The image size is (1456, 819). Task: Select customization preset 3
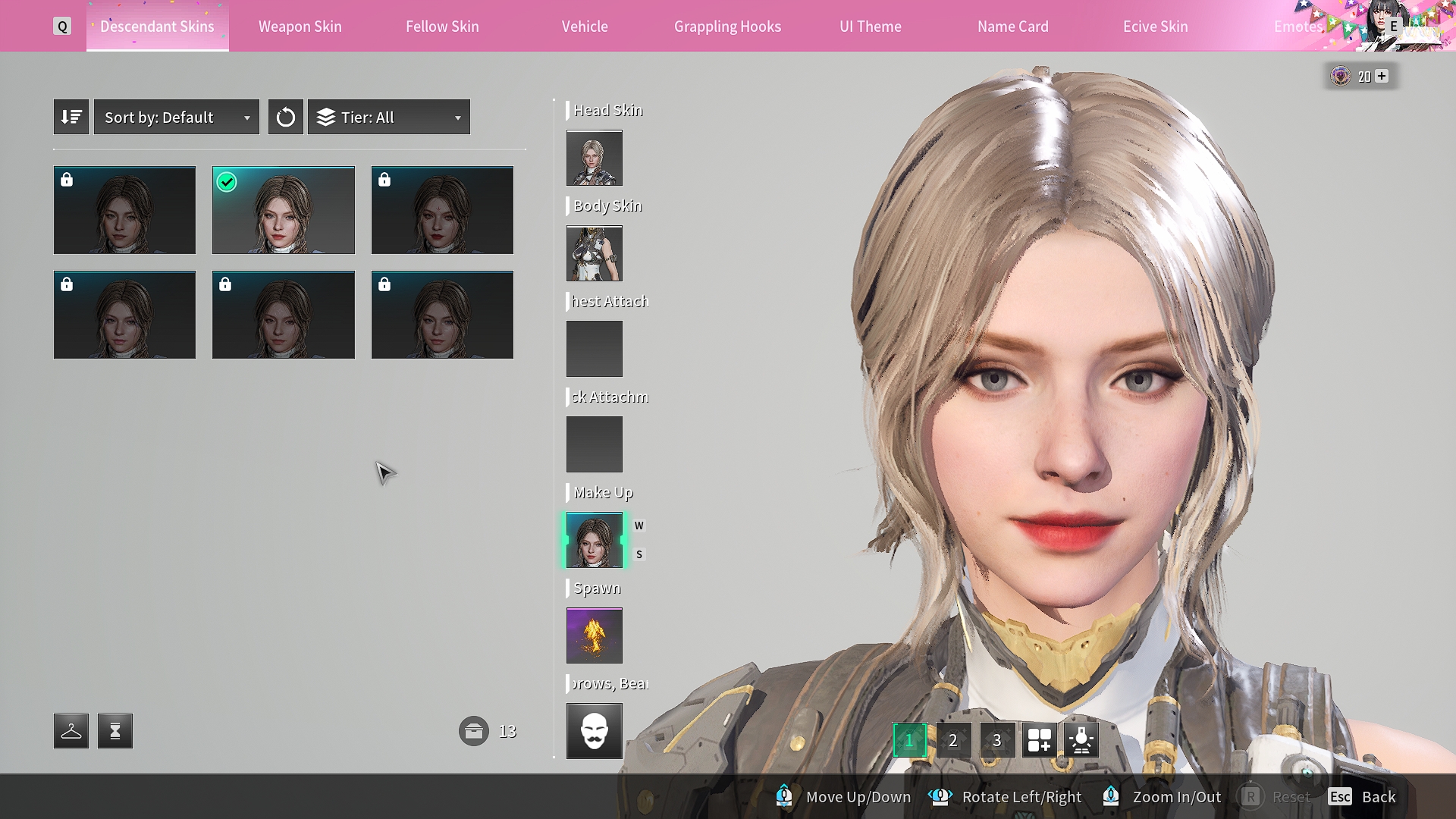tap(997, 740)
